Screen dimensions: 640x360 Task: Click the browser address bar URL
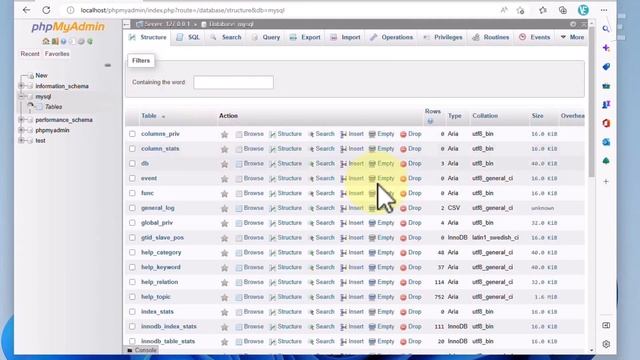point(182,10)
